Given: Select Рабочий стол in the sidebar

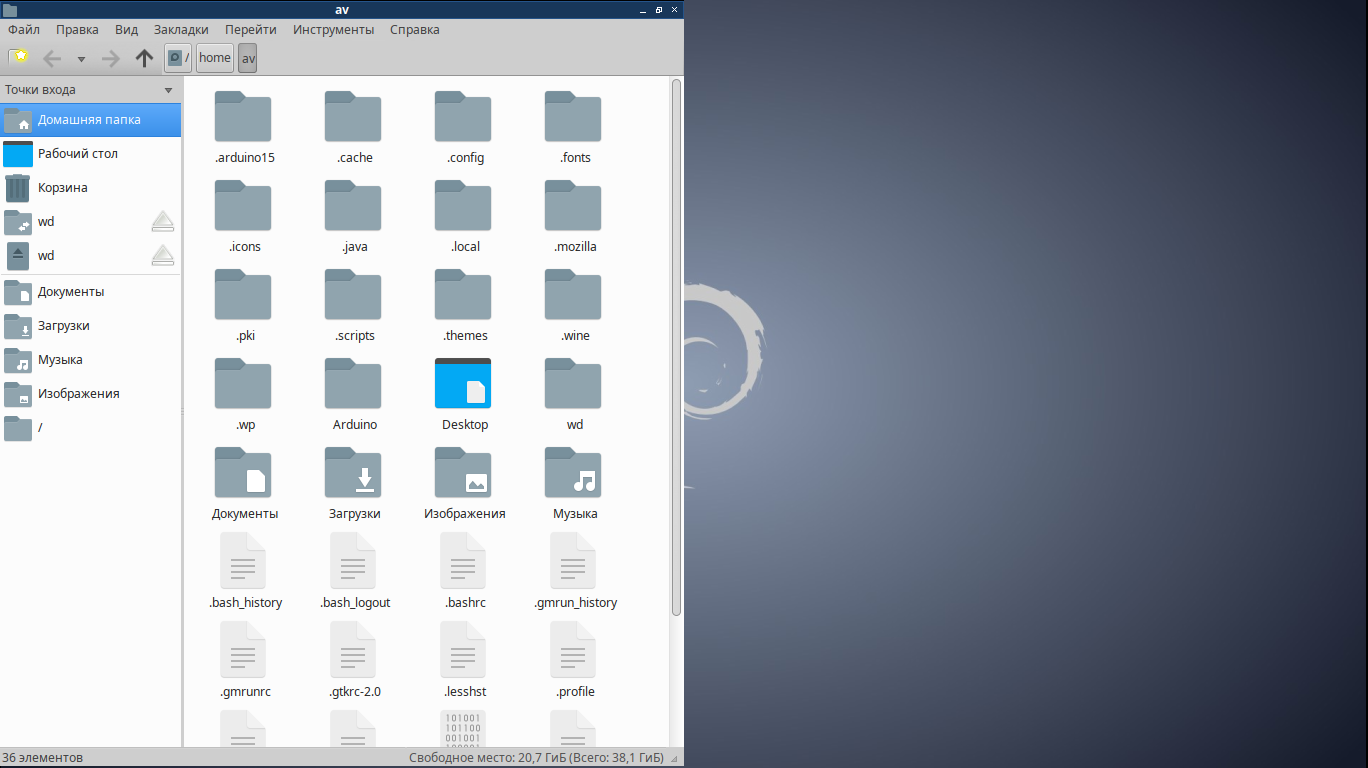Looking at the screenshot, I should pyautogui.click(x=90, y=154).
